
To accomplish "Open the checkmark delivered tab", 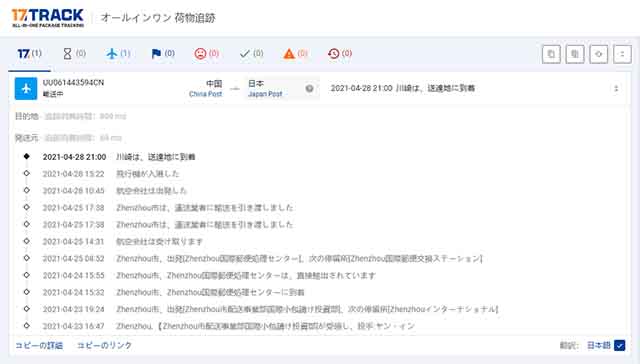I will point(251,53).
